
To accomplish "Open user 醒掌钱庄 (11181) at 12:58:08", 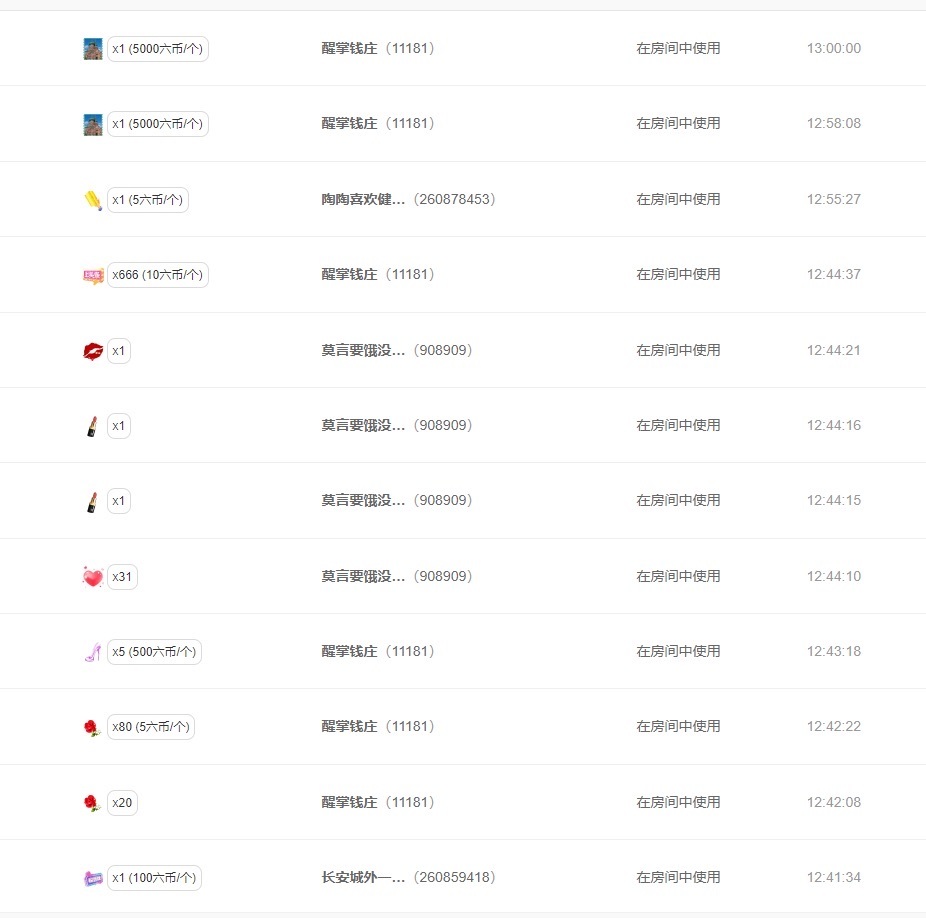I will (x=378, y=123).
